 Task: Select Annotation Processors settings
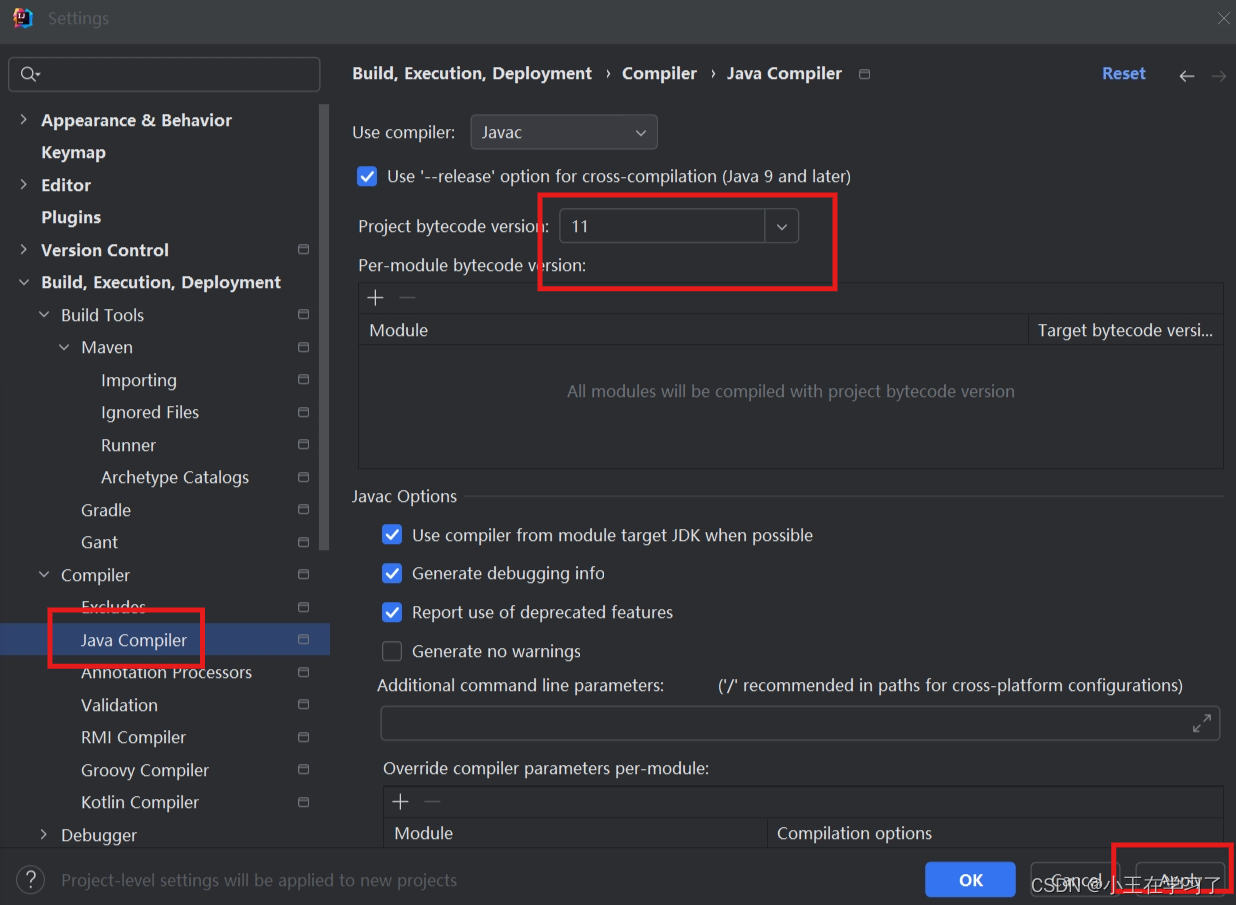166,672
